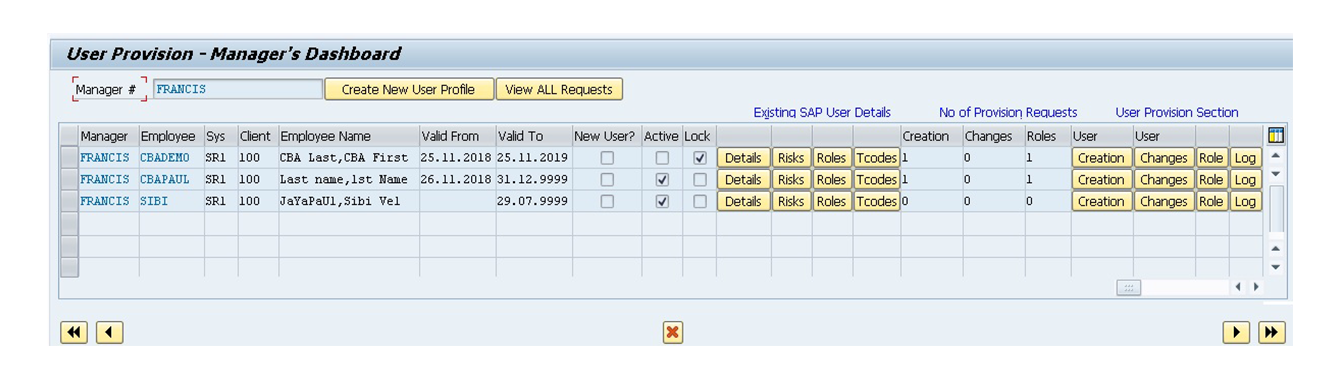This screenshot has width=1341, height=379.
Task: Go to previous page arrow button
Action: pos(109,333)
